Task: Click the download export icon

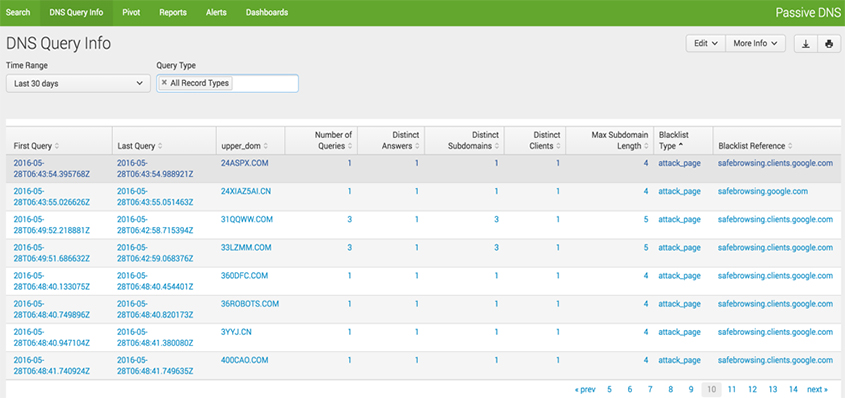Action: pos(806,44)
